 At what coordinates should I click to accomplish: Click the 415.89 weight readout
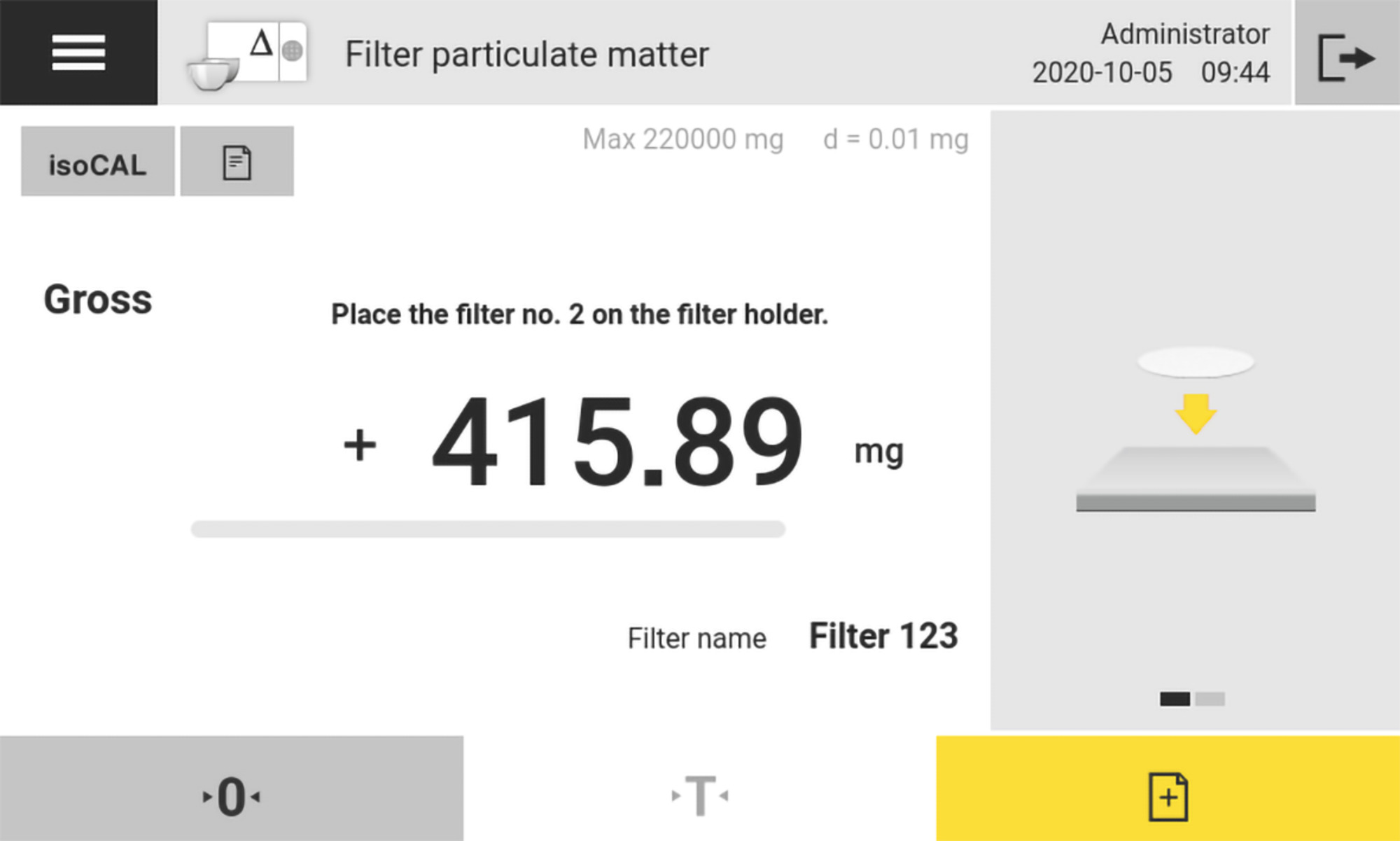617,443
